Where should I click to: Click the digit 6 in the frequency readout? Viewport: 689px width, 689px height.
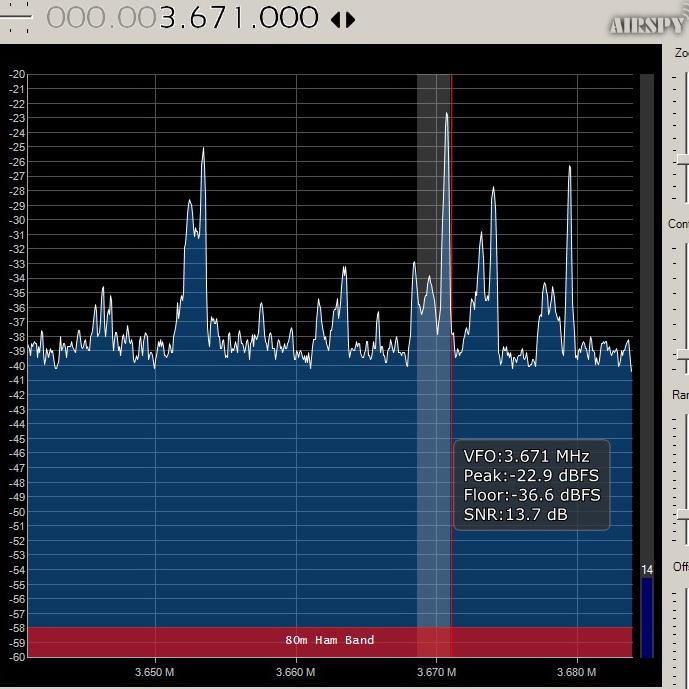pos(197,18)
